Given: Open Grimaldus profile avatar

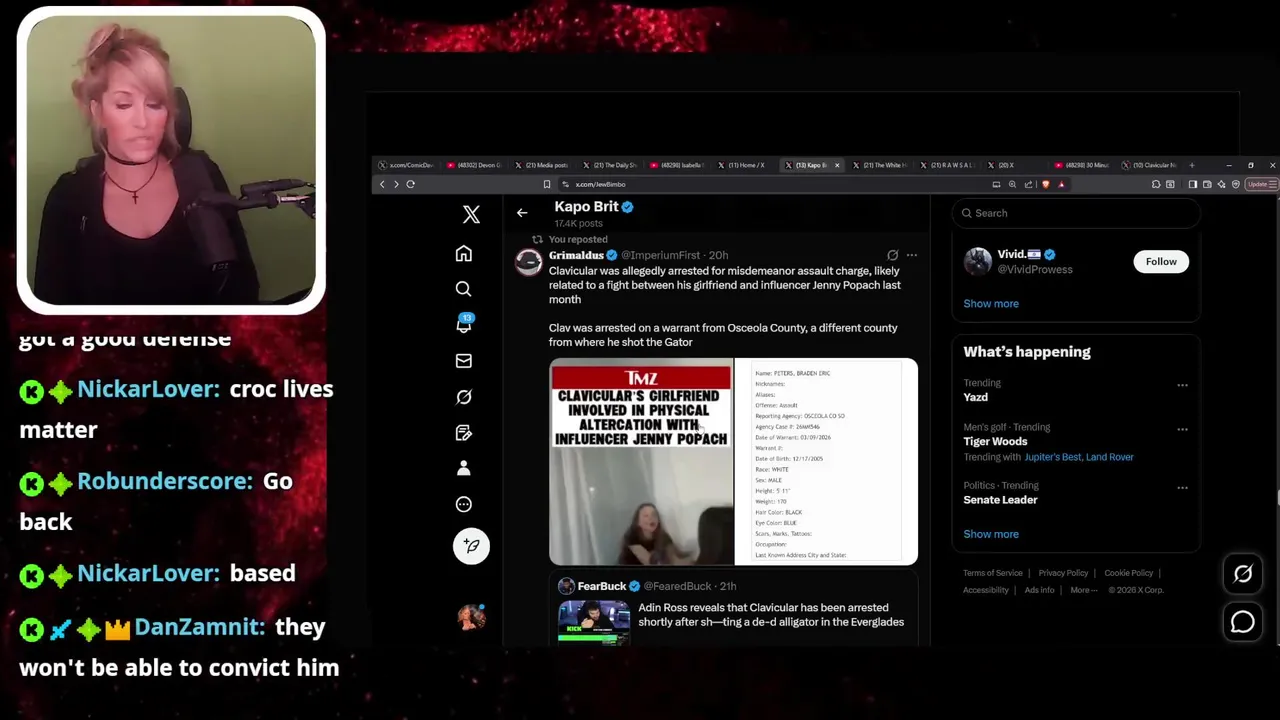Looking at the screenshot, I should click(528, 262).
